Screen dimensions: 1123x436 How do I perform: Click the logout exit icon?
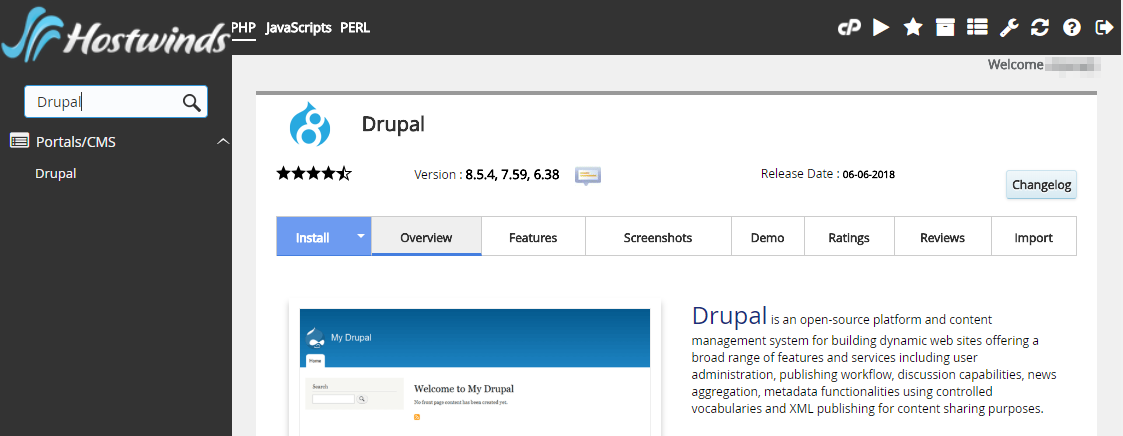pos(1104,28)
